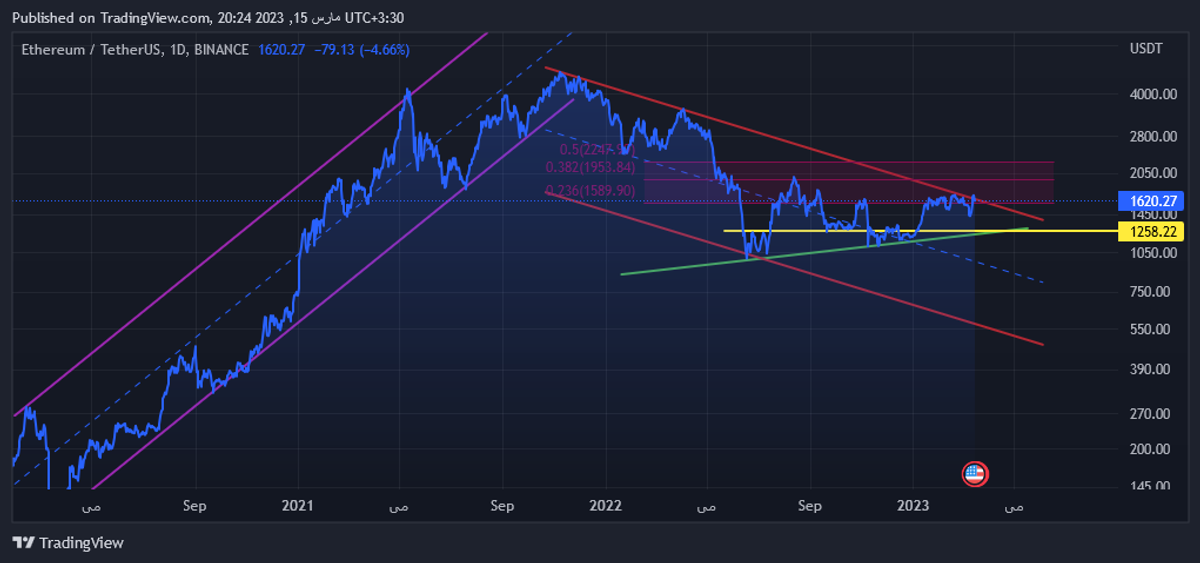The width and height of the screenshot is (1200, 563).
Task: Click the 2023 label on time axis
Action: 913,506
